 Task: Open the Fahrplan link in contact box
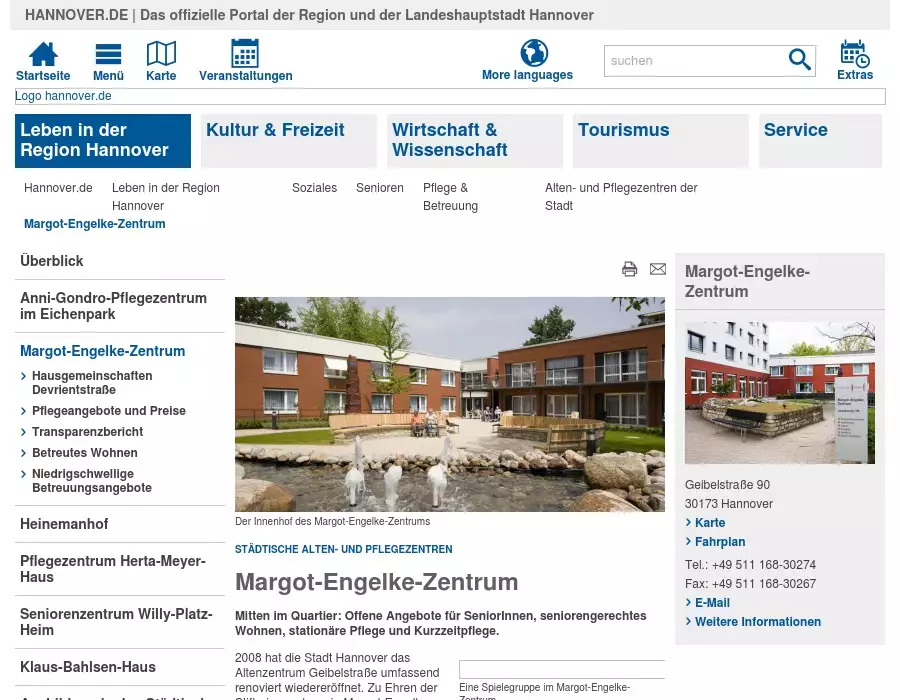pyautogui.click(x=720, y=542)
